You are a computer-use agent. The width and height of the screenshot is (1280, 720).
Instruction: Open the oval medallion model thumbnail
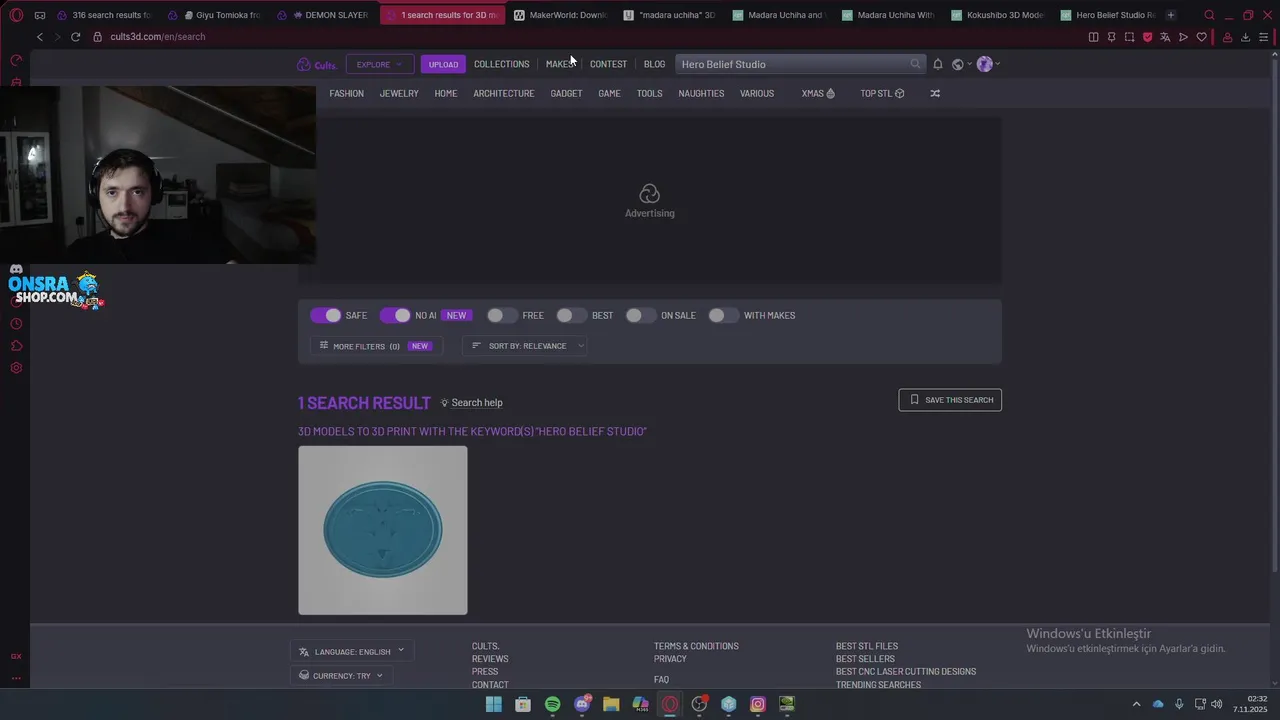click(382, 530)
